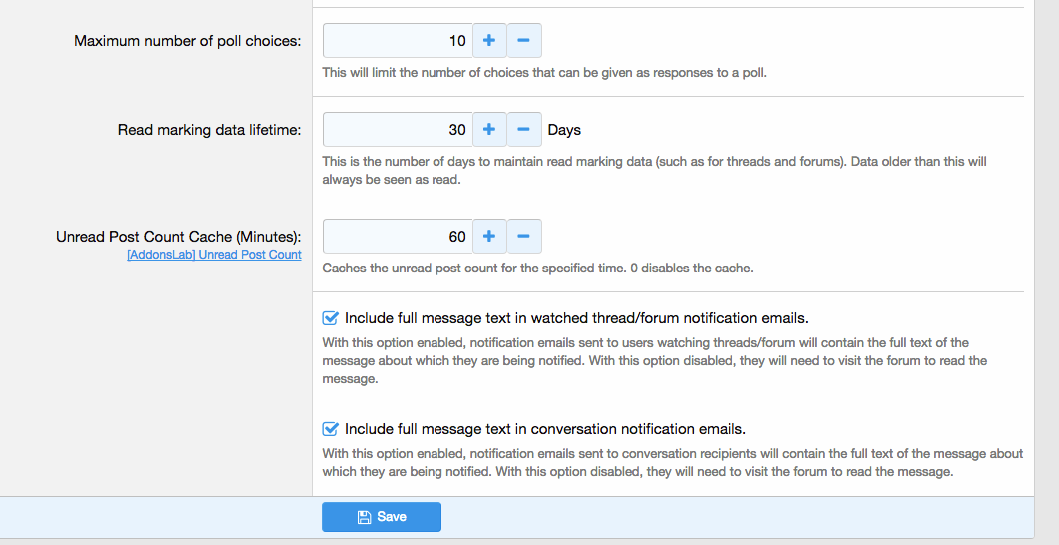The height and width of the screenshot is (545, 1059).
Task: Click plus for read marking data lifetime
Action: tap(489, 130)
